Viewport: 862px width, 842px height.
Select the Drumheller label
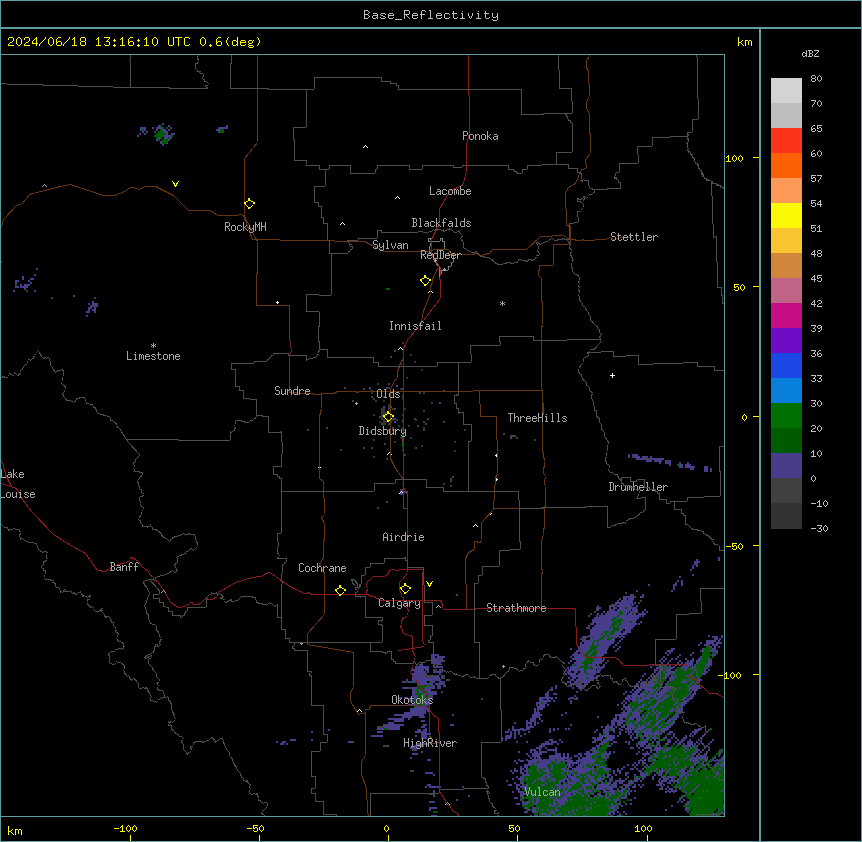pyautogui.click(x=638, y=487)
